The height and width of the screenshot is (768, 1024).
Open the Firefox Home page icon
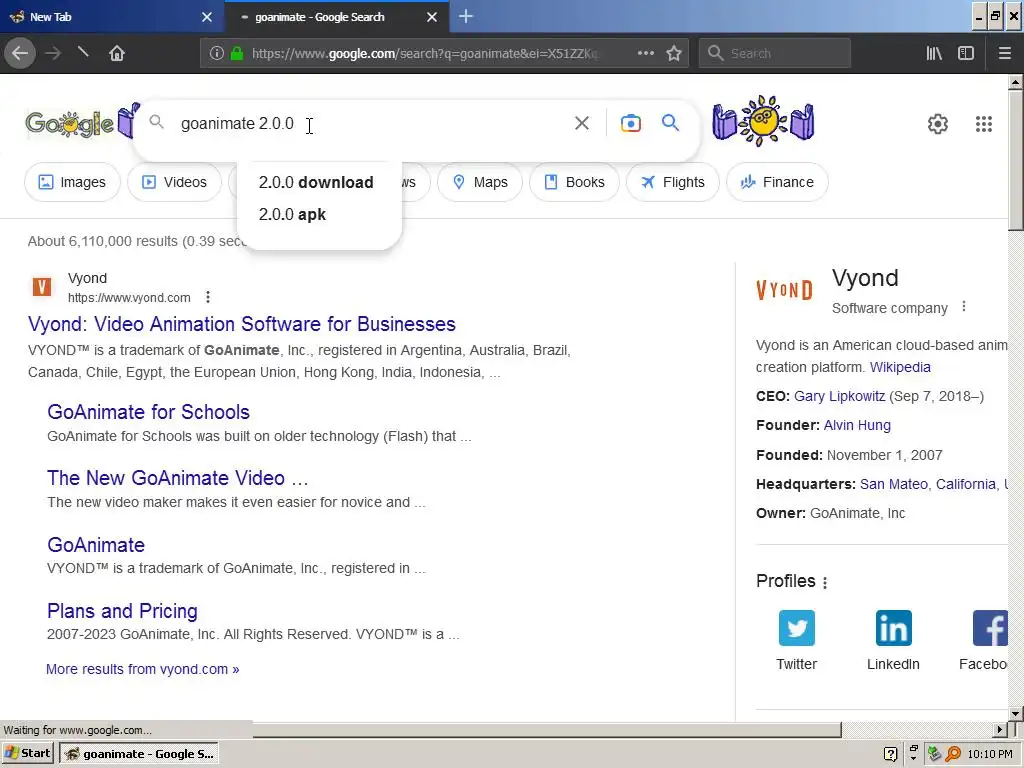tap(117, 53)
